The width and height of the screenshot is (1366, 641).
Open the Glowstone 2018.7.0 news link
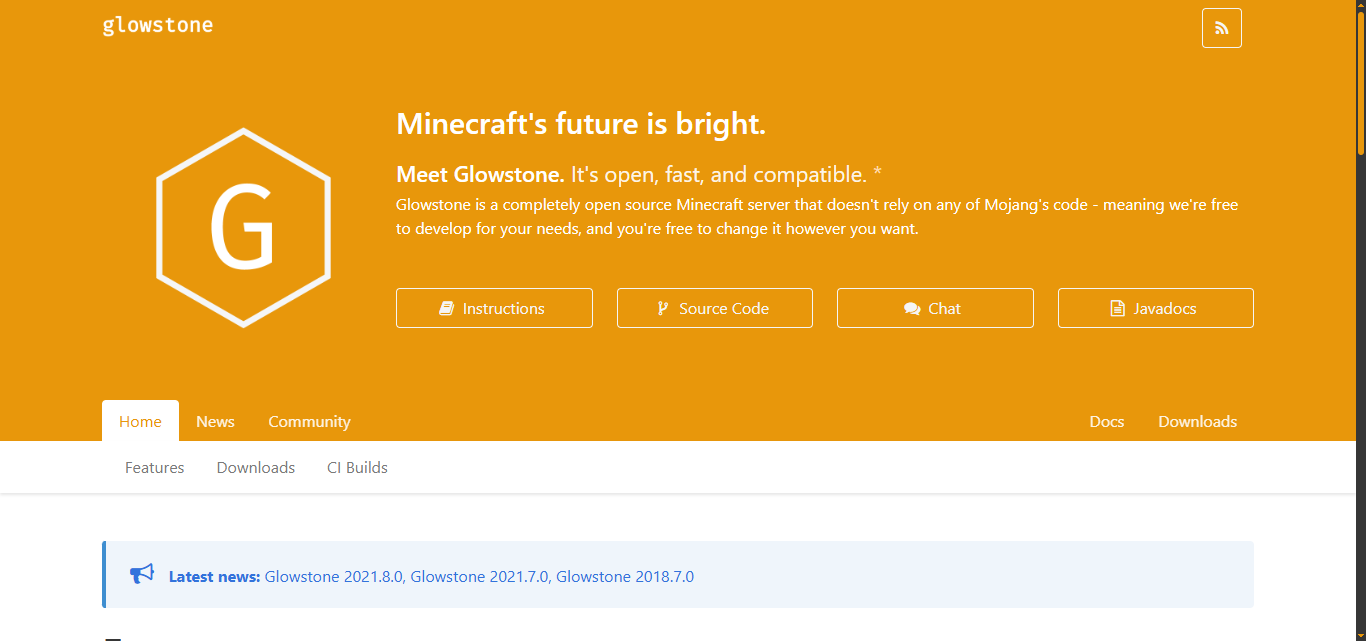pos(625,576)
